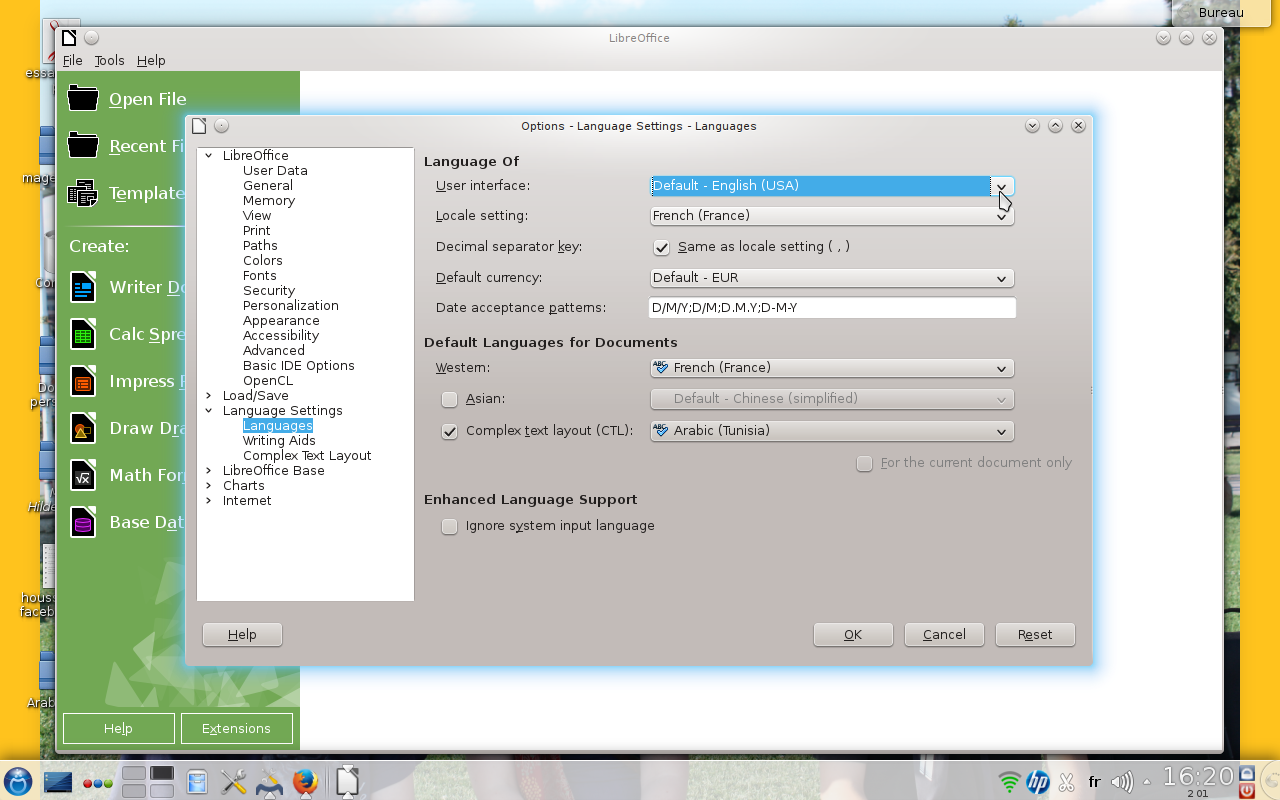
Task: Click the Impress Presentation icon
Action: pos(83,381)
